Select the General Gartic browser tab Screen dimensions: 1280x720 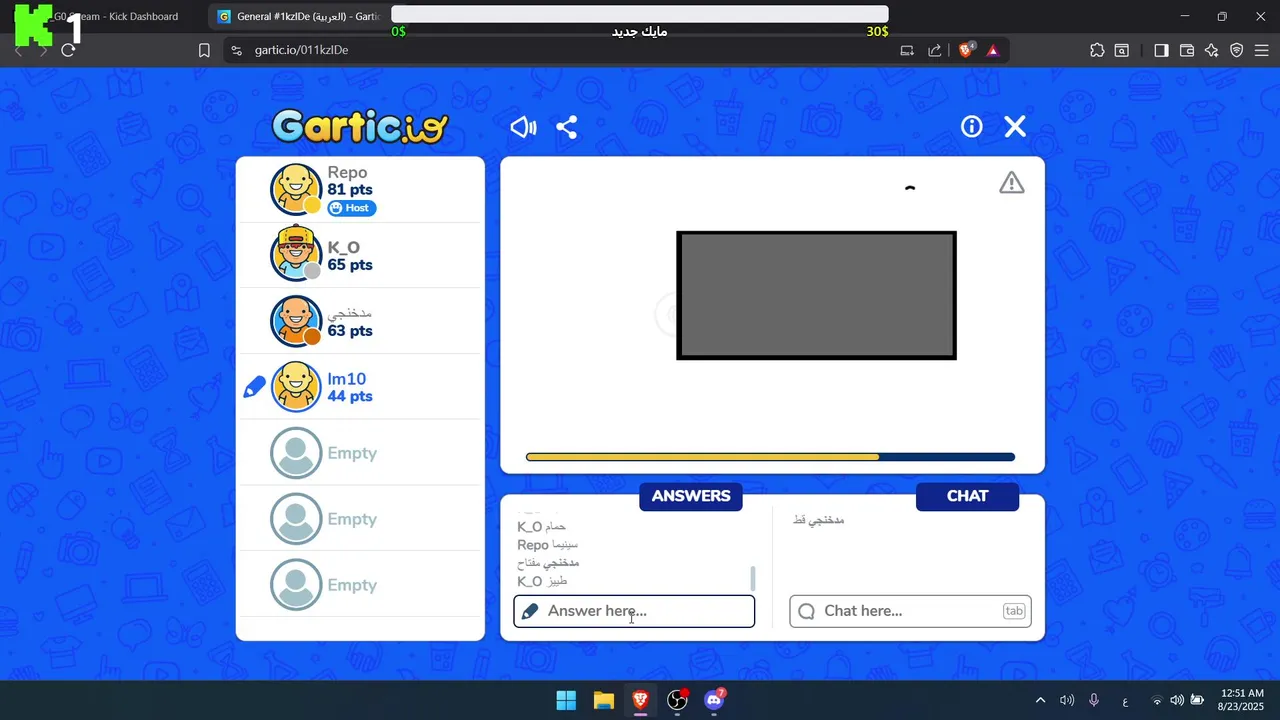coord(298,16)
